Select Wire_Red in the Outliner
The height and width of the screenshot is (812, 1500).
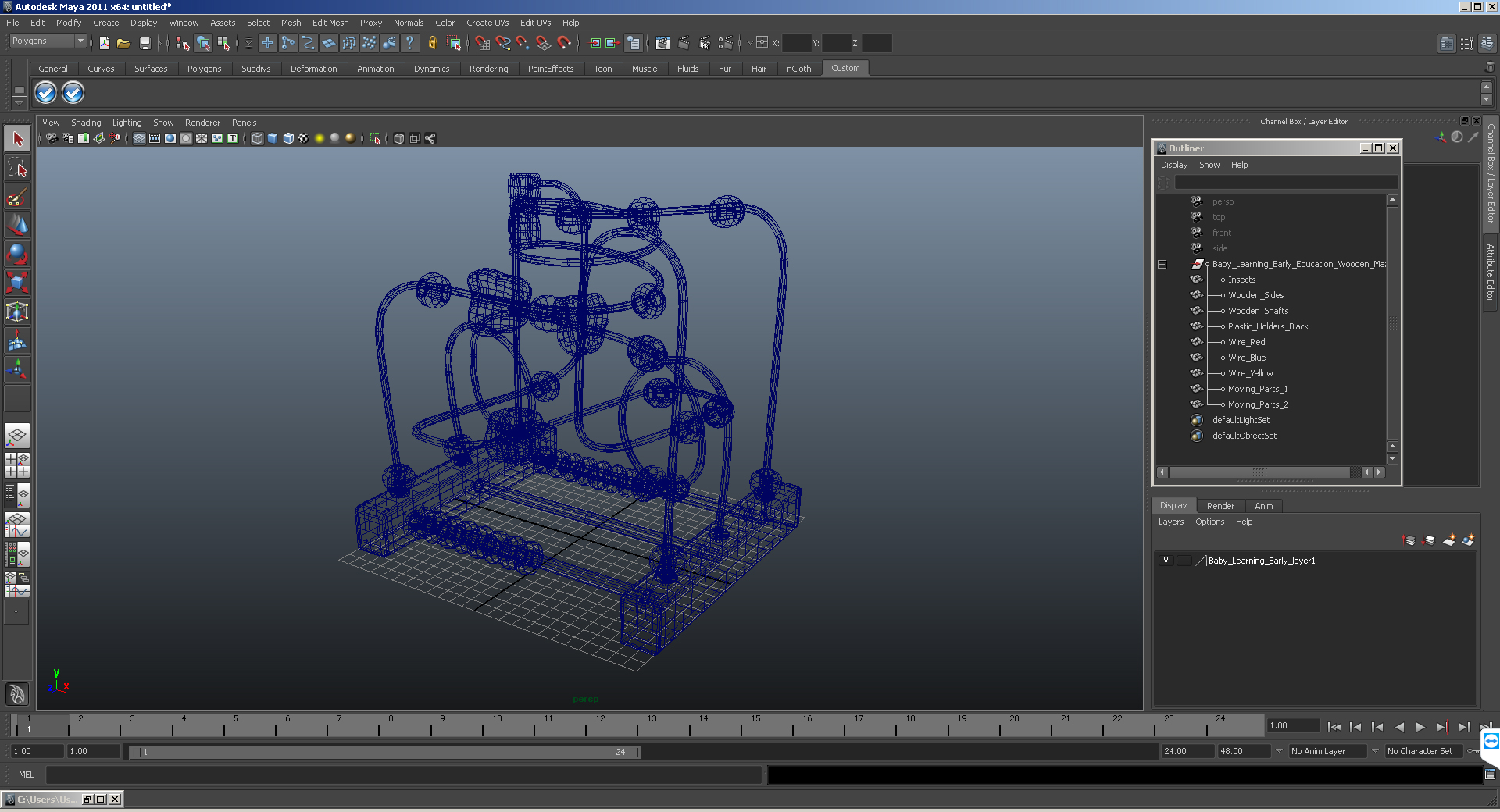point(1246,342)
